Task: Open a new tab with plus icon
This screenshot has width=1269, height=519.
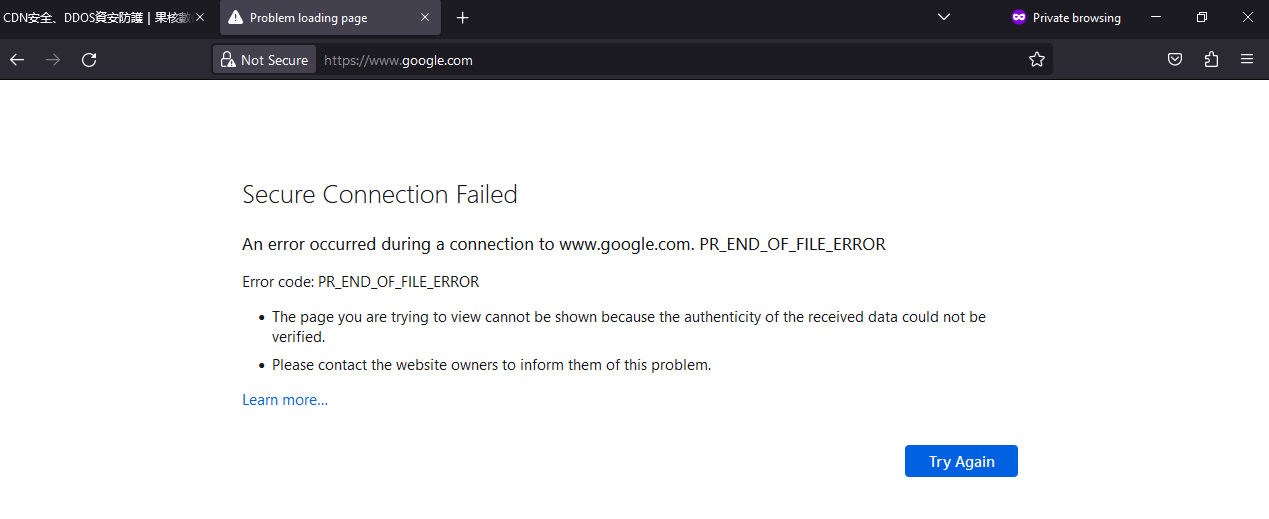Action: [462, 18]
